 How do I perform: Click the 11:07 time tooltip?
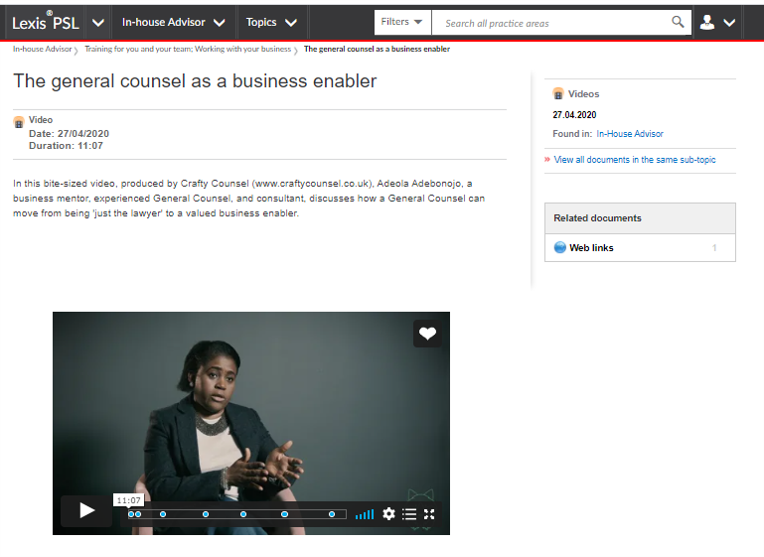pos(128,500)
